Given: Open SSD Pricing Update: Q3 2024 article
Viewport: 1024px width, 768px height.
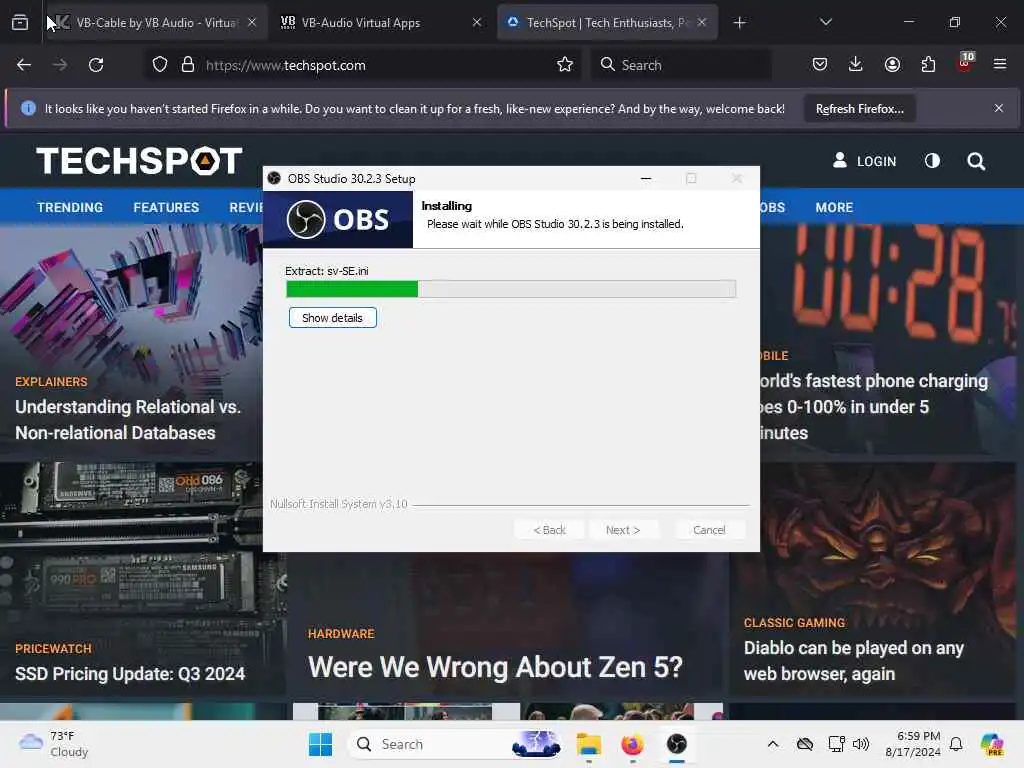Looking at the screenshot, I should click(130, 673).
